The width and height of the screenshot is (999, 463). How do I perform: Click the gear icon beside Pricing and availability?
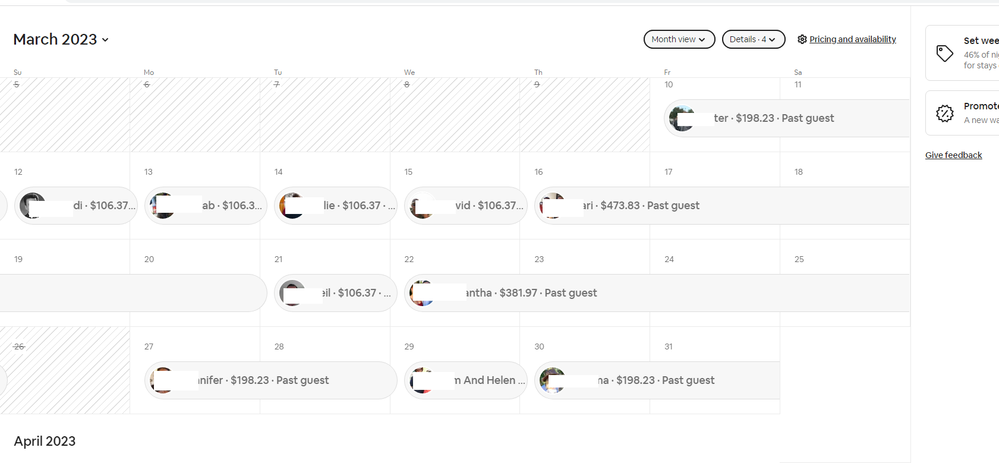click(802, 40)
